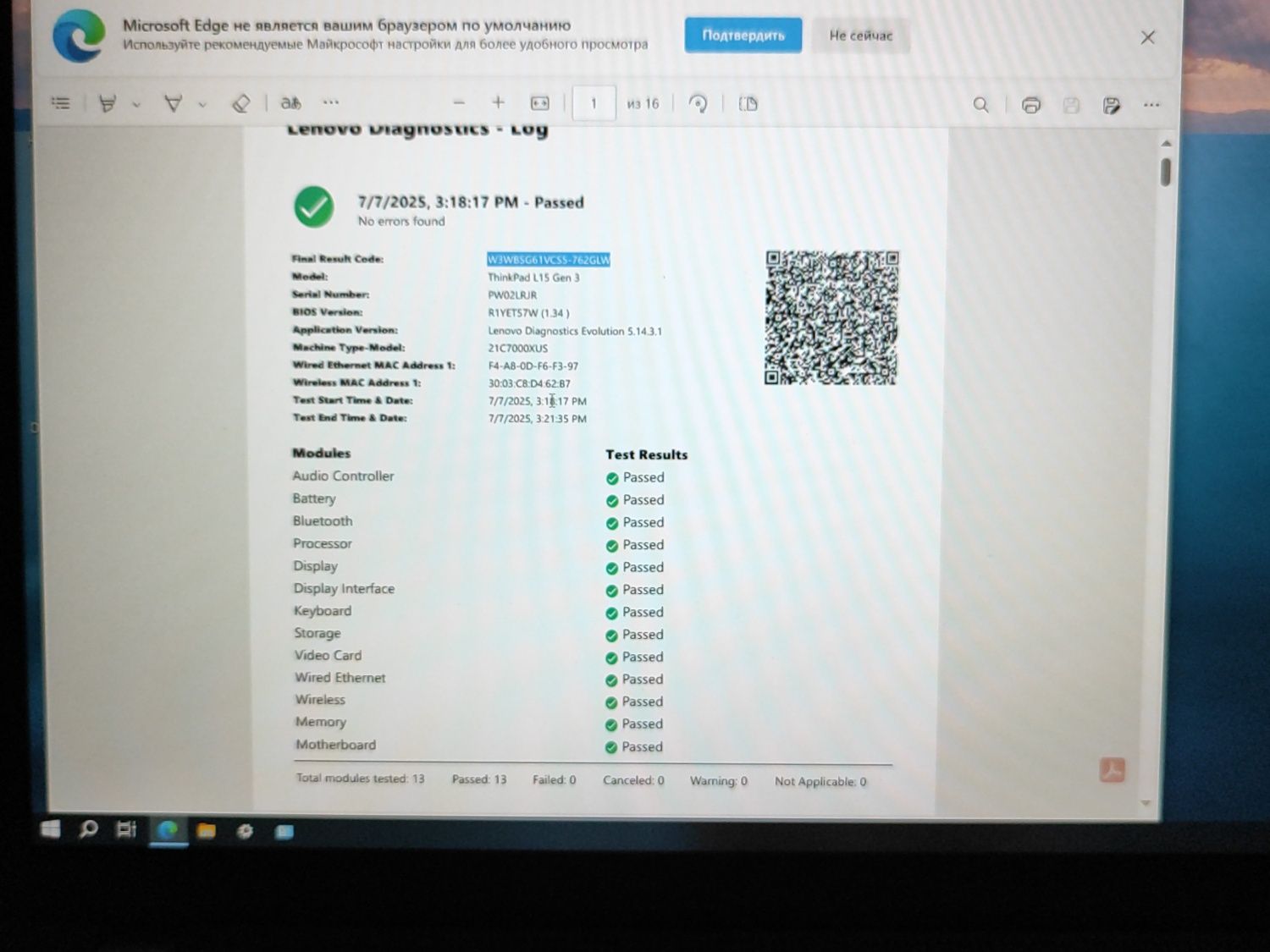Click the Passed result for Motherboard

(x=634, y=747)
